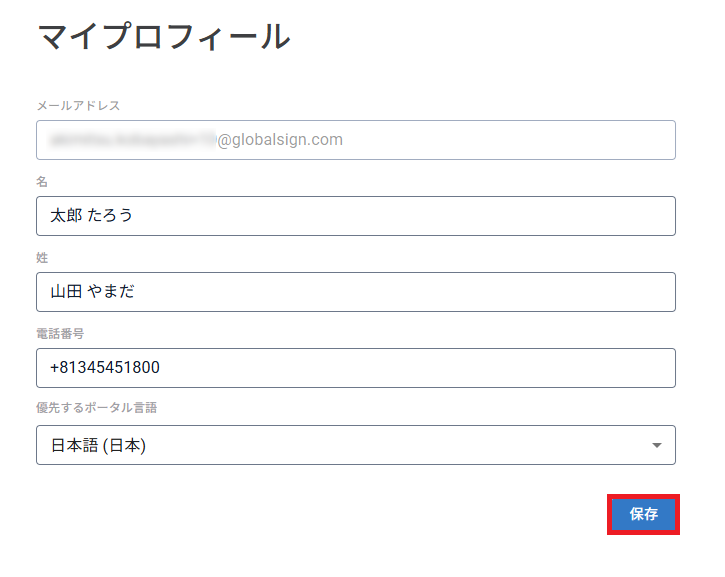The width and height of the screenshot is (725, 577).
Task: Click empty space in the 姓 field
Action: (x=400, y=292)
